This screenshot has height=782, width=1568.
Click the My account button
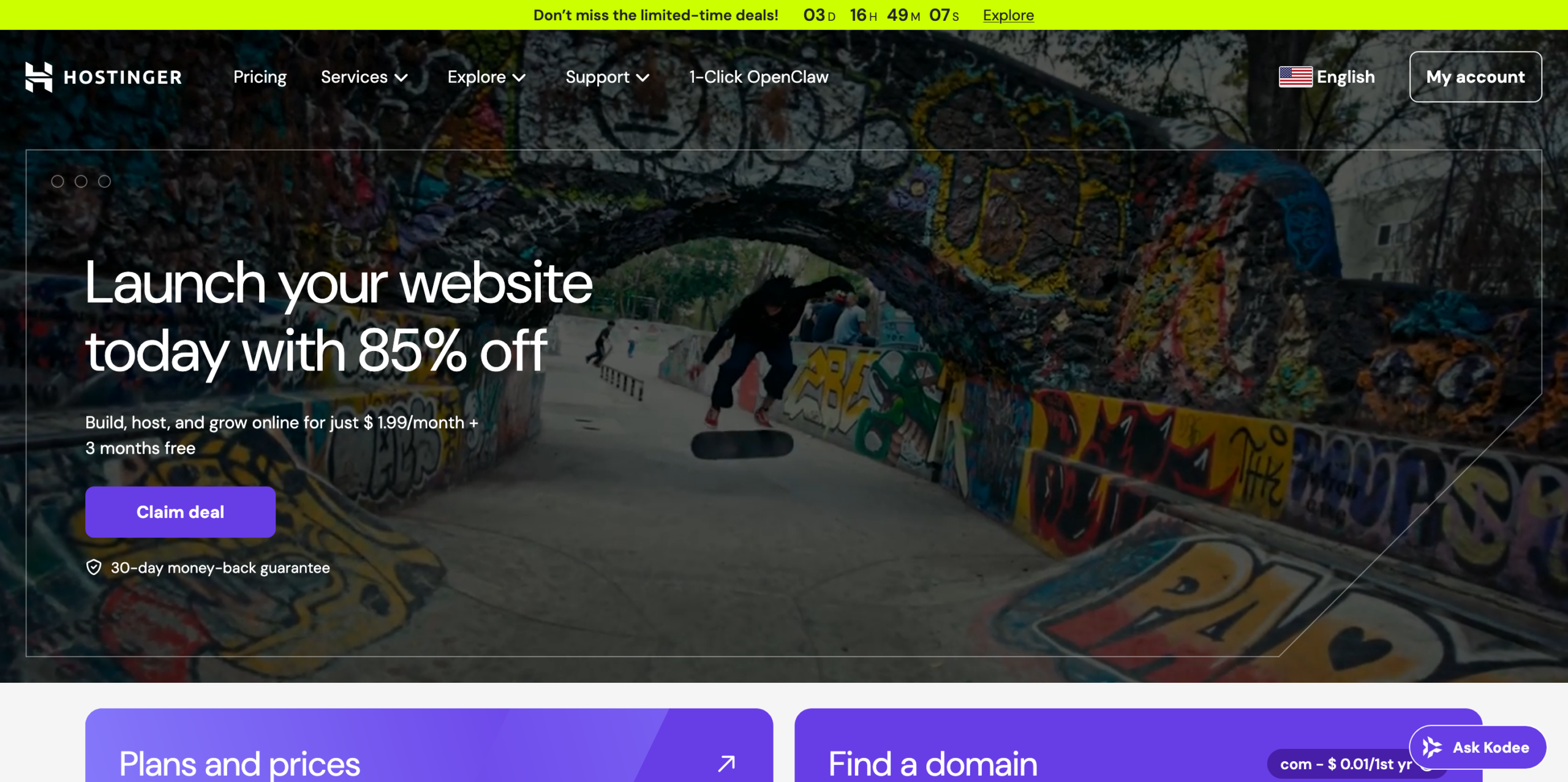pos(1476,77)
